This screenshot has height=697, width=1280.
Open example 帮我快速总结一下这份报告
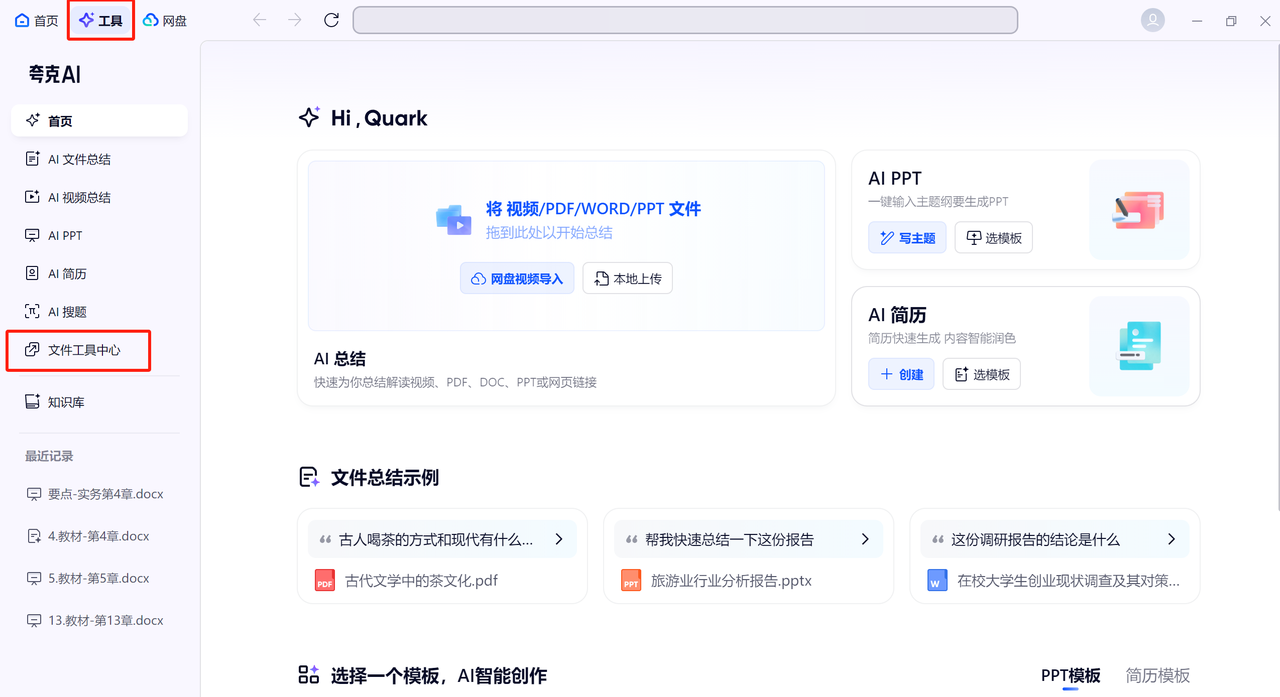coord(748,539)
